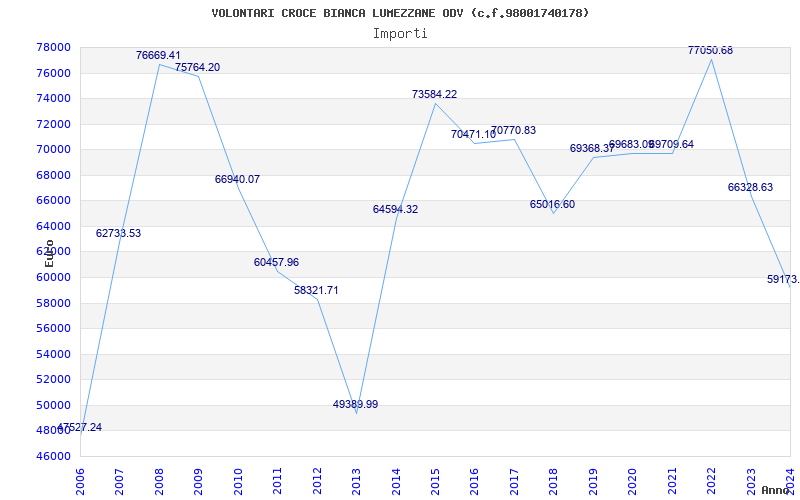Viewport: 800px width, 500px height.
Task: Click the 72000 y-axis tick label
Action: [x=53, y=124]
